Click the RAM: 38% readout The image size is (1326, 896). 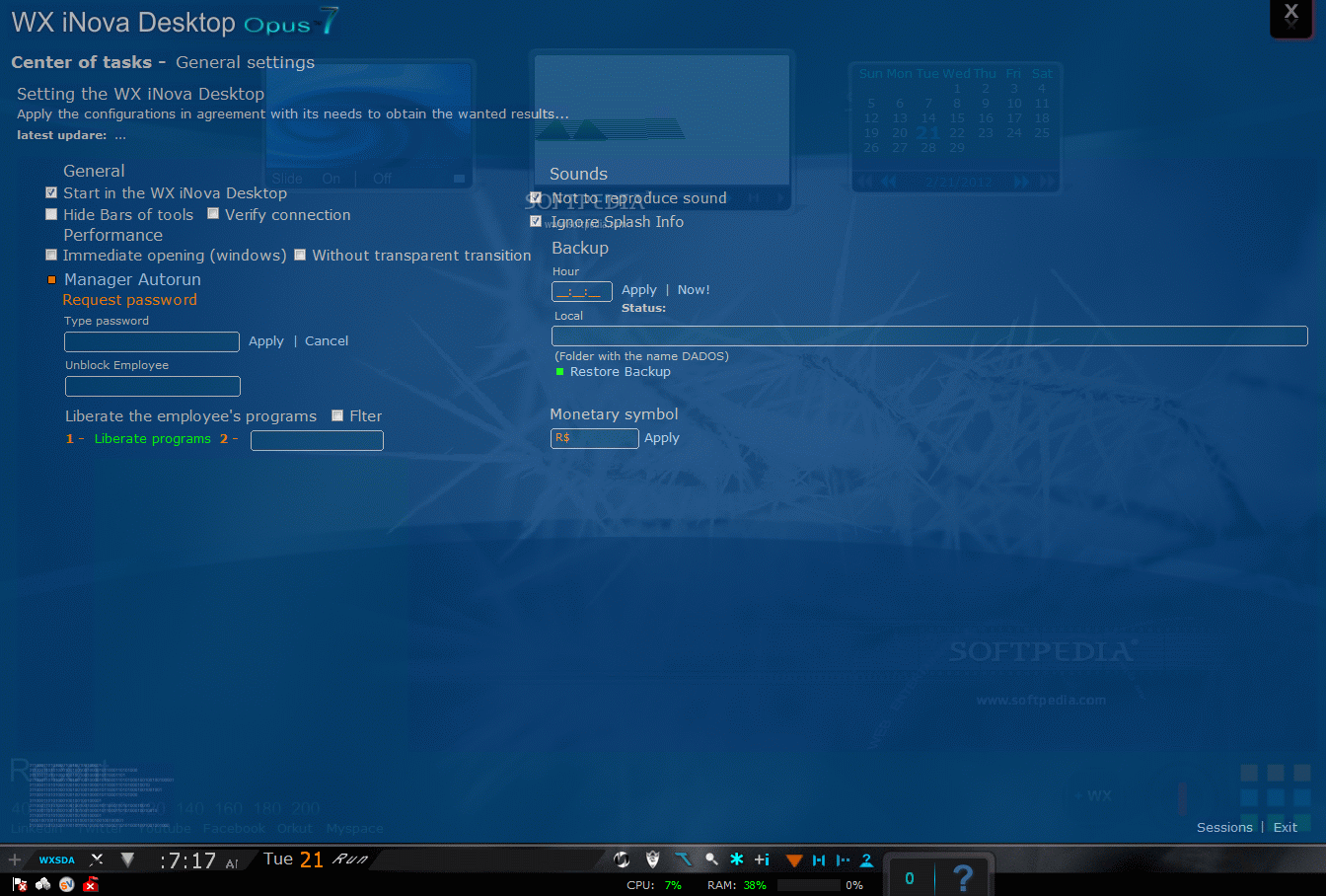(736, 885)
